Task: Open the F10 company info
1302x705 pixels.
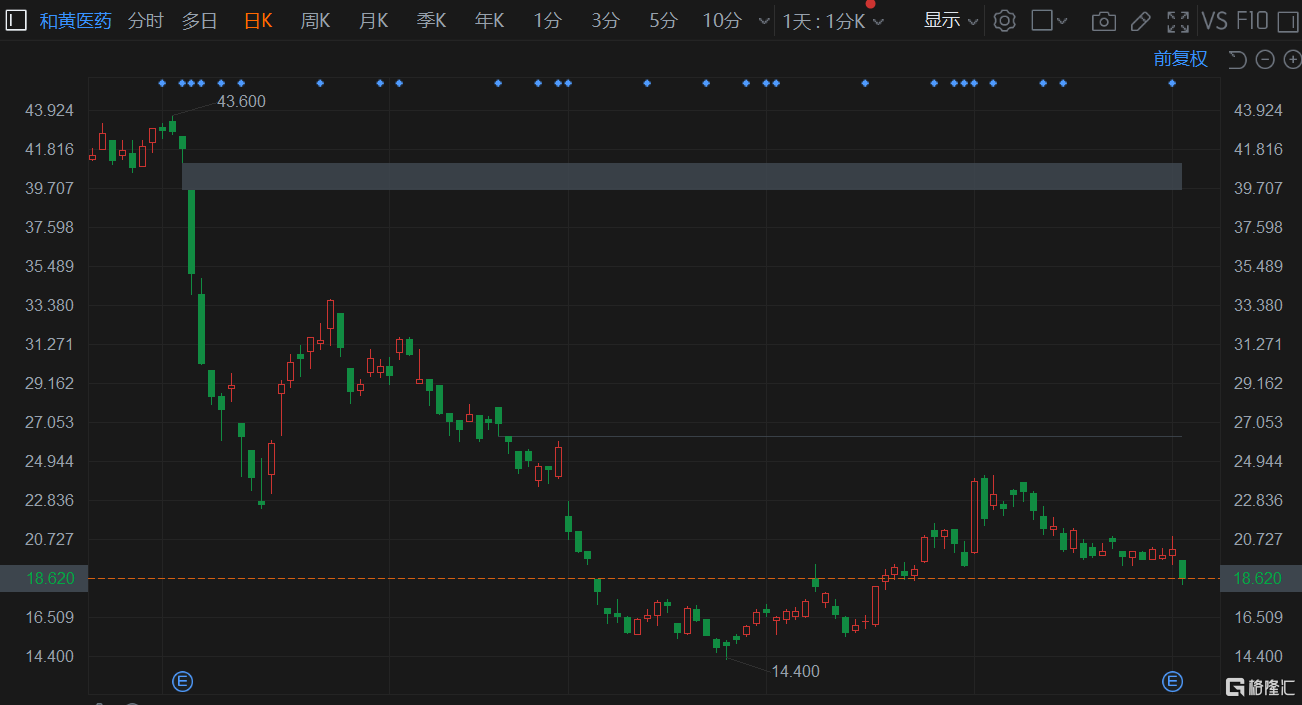Action: point(1252,21)
